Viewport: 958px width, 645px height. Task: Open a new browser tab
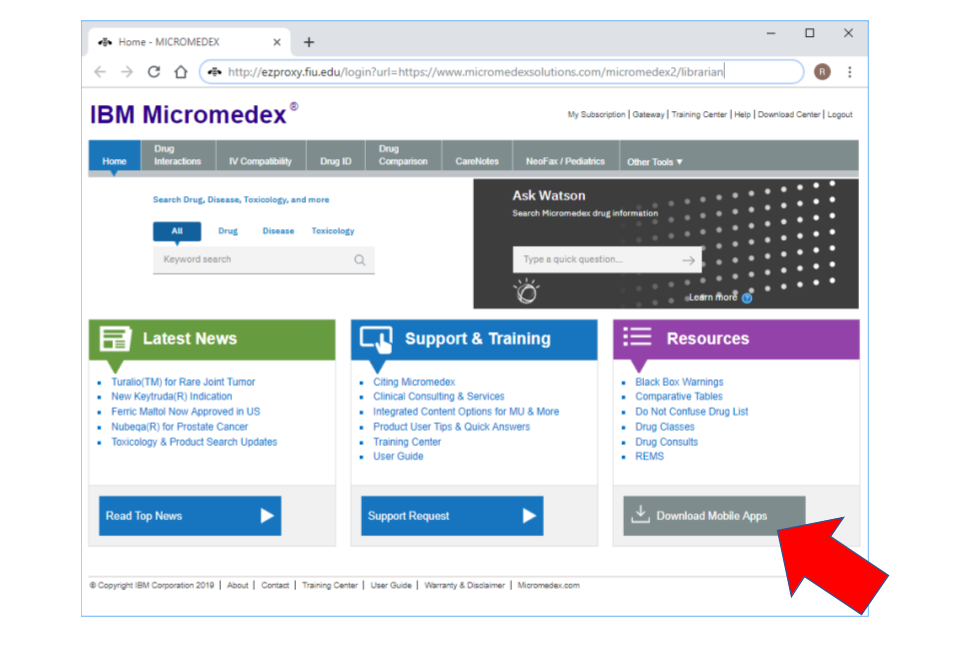click(x=309, y=42)
